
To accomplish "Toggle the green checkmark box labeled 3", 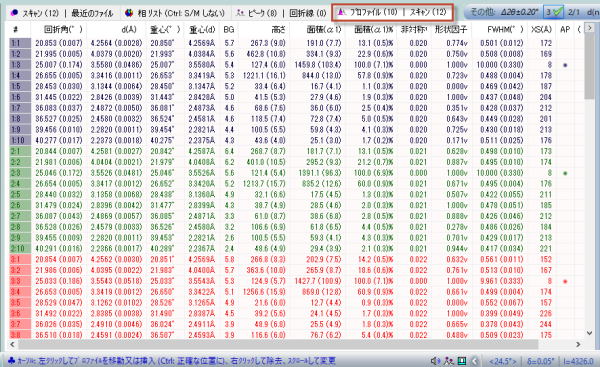I will point(554,12).
